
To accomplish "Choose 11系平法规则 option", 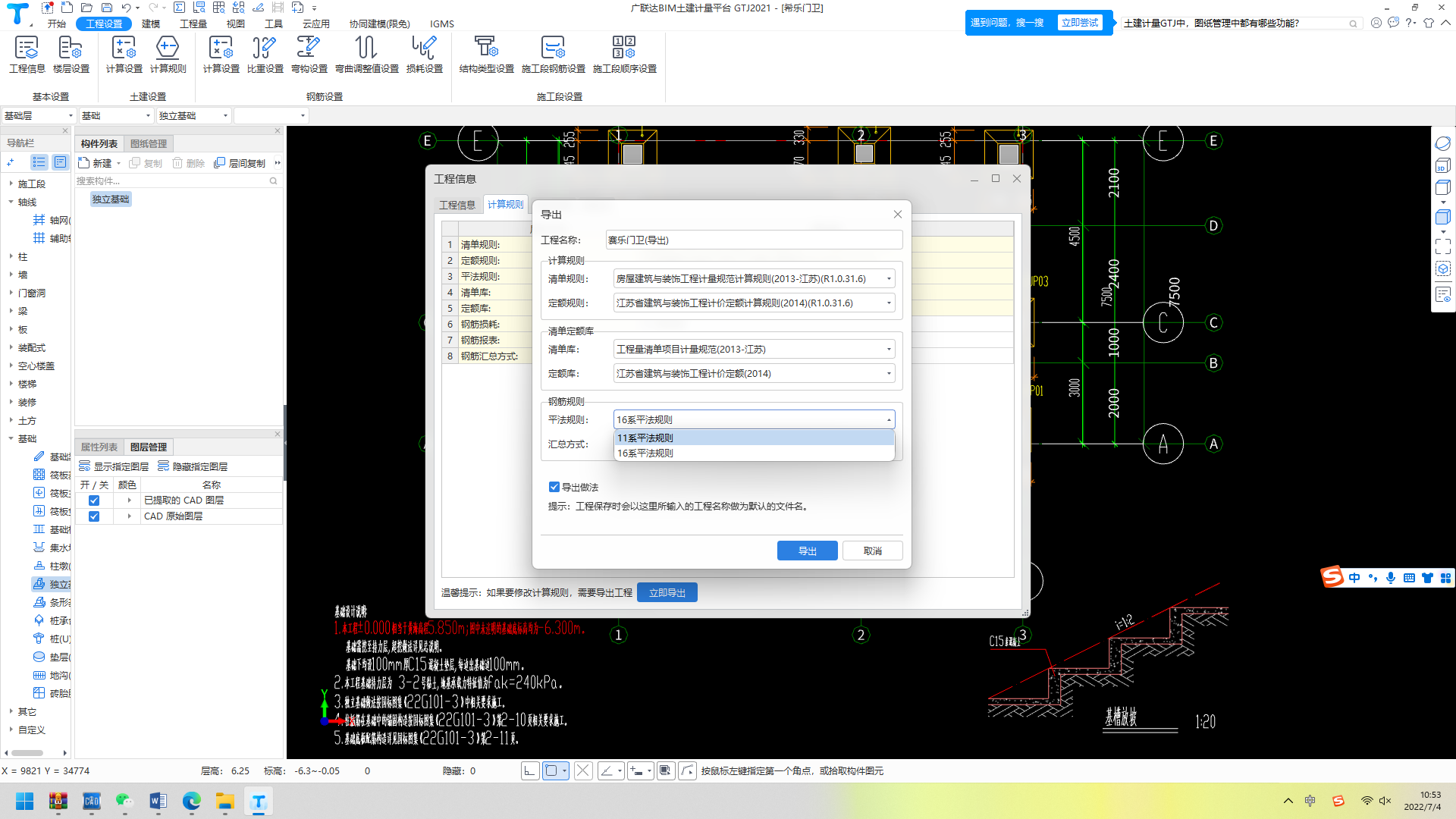I will [755, 438].
